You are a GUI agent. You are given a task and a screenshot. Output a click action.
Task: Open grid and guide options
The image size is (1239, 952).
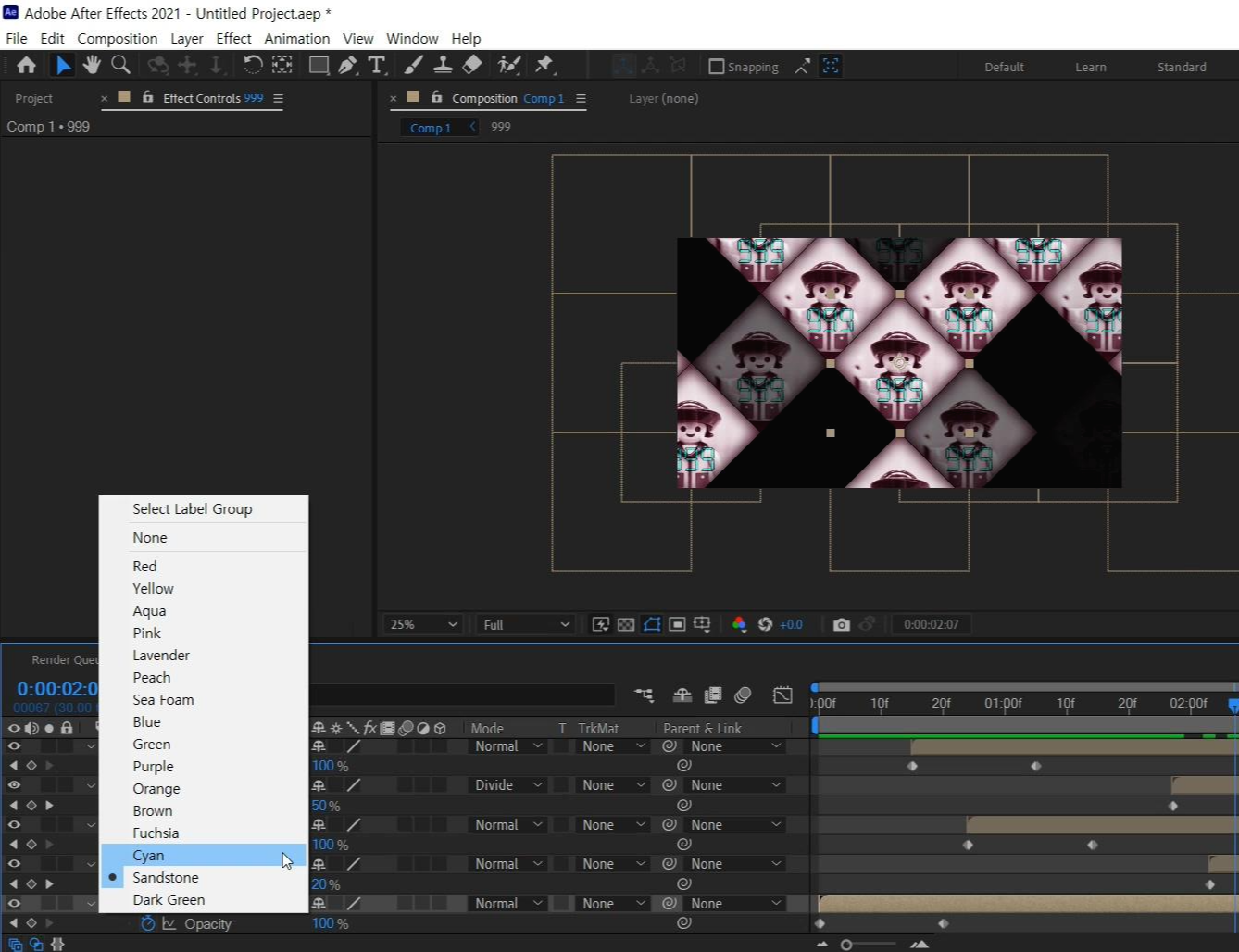point(702,624)
